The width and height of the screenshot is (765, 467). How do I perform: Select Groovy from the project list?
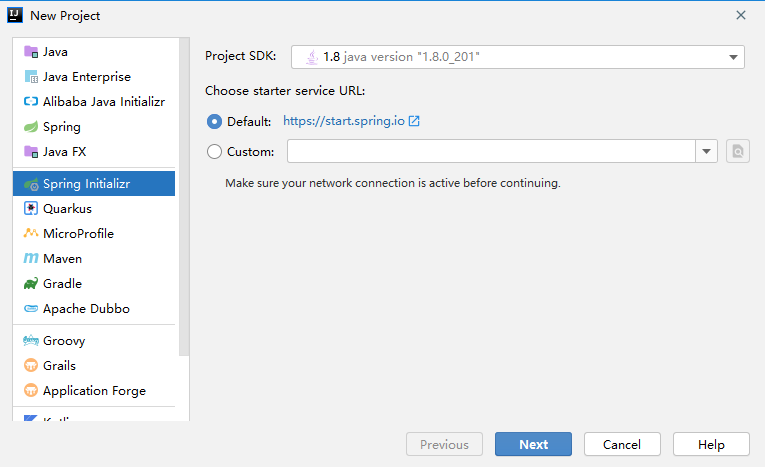[x=63, y=341]
